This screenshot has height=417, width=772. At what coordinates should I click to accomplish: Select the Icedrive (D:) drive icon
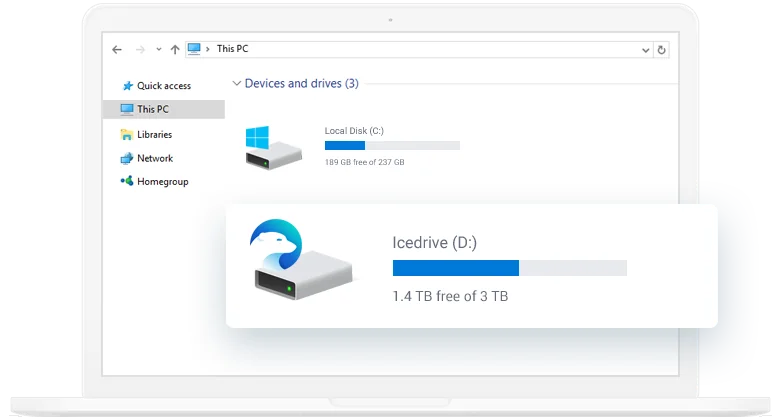tap(300, 259)
